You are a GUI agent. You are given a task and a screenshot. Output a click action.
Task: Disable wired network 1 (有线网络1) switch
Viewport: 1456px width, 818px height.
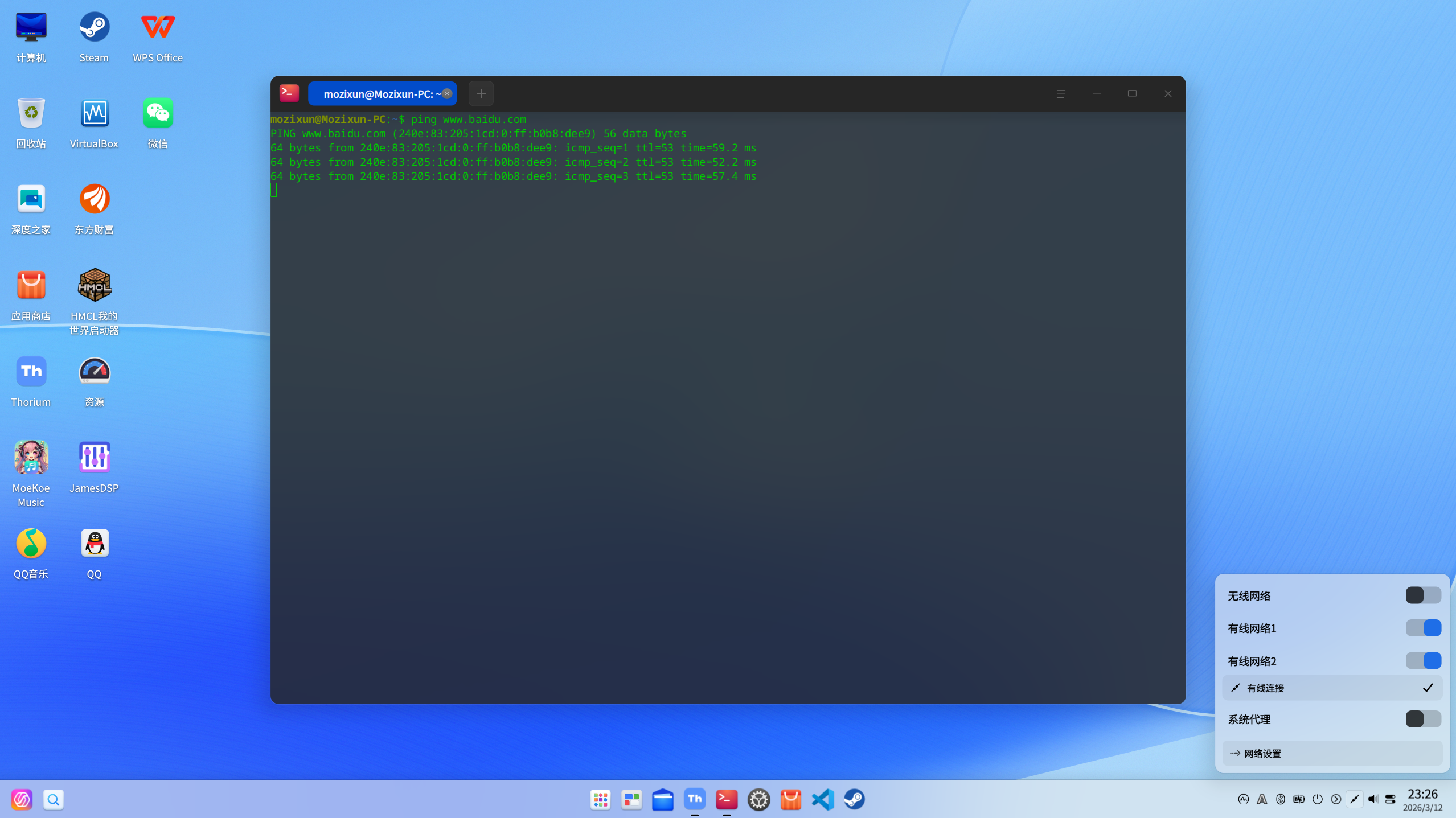point(1422,628)
